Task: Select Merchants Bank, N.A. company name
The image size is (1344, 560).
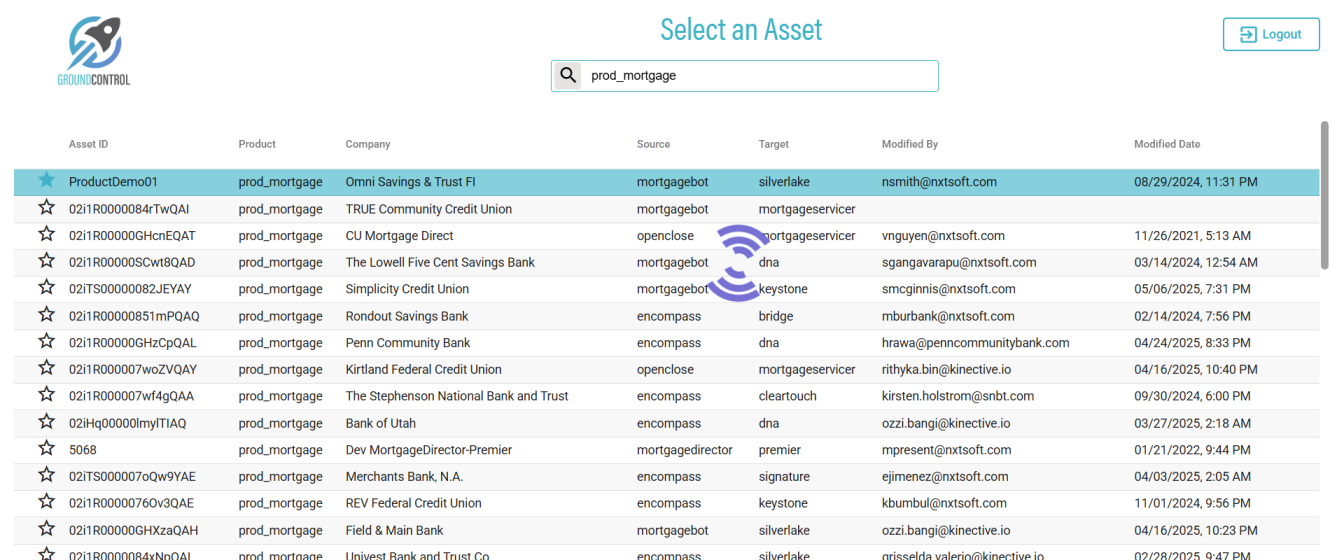Action: (404, 477)
